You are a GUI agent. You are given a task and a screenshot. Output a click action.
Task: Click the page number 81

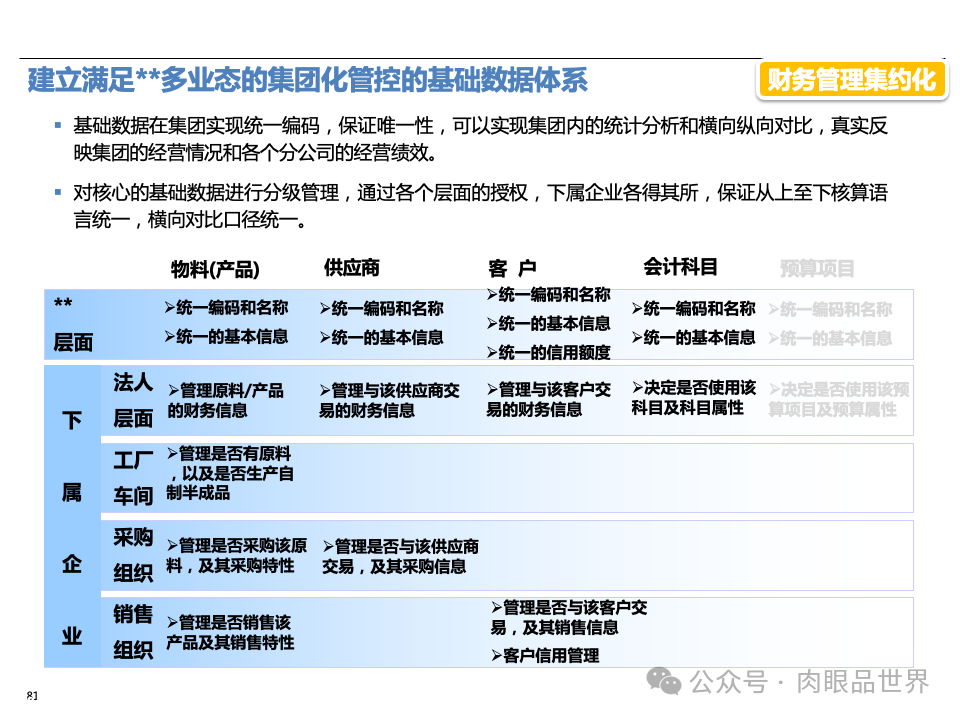(x=32, y=696)
